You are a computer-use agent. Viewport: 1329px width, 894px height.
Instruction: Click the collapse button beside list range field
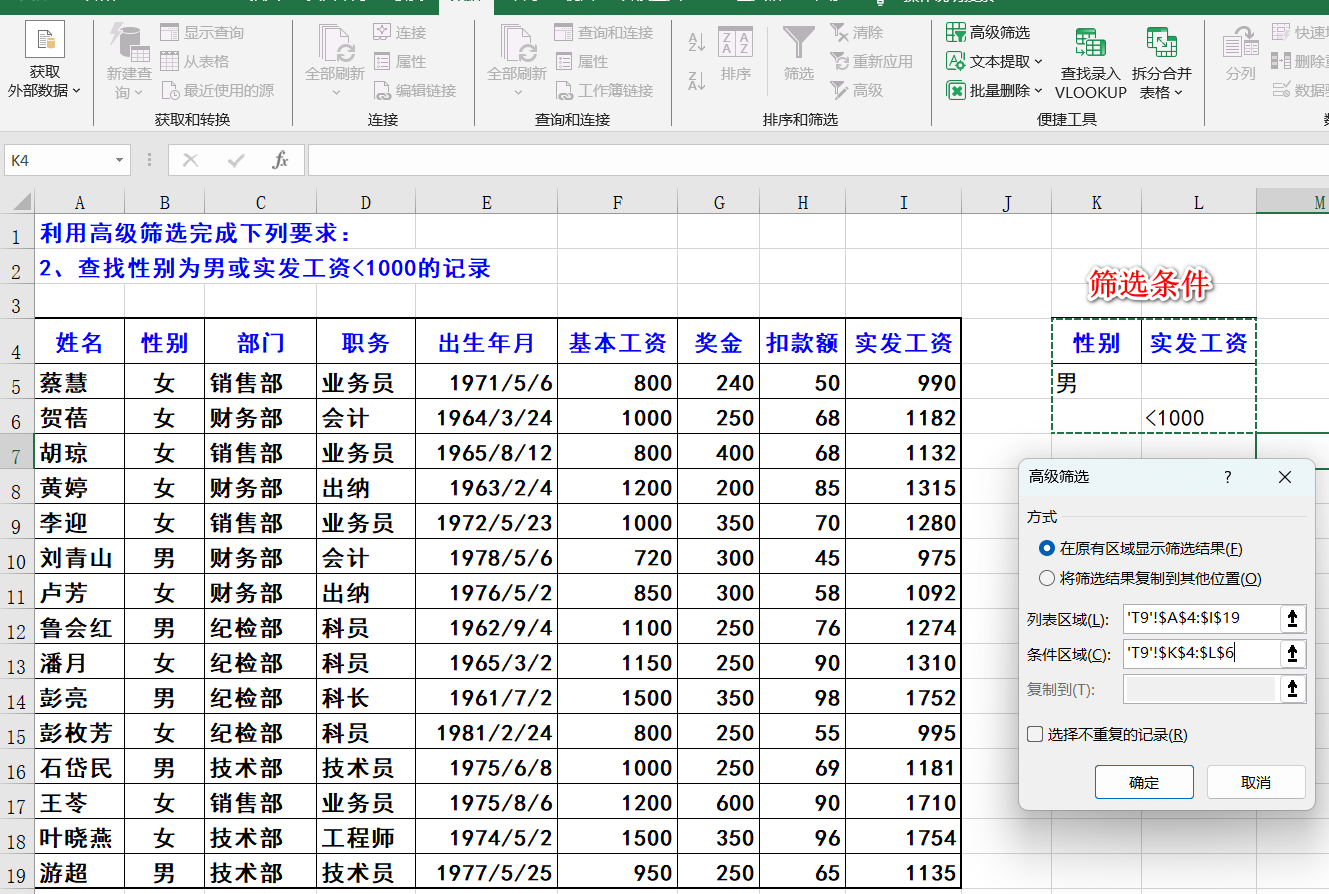click(1293, 619)
